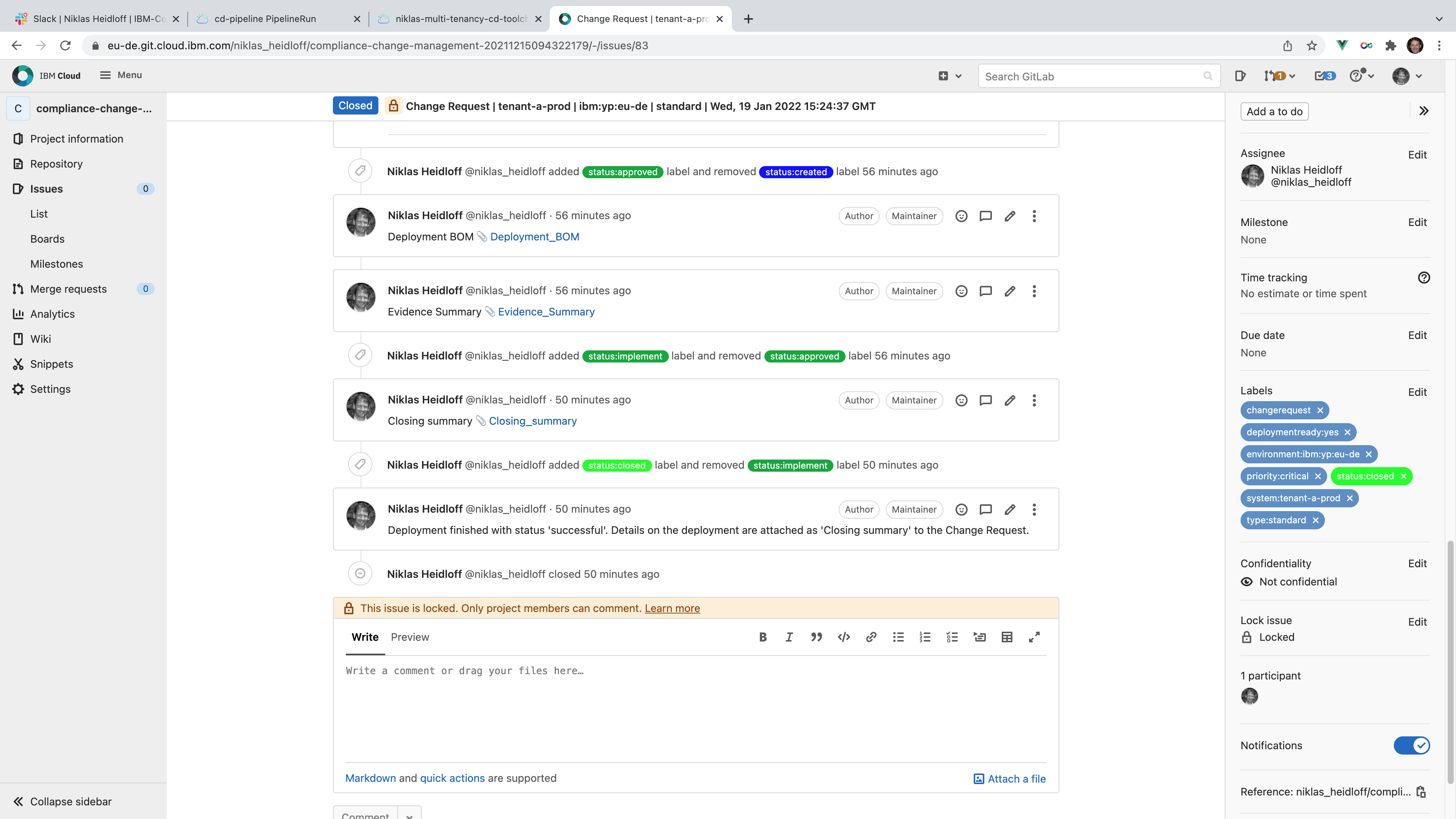The height and width of the screenshot is (819, 1456).
Task: Click bold formatting icon in comment editor
Action: point(763,637)
